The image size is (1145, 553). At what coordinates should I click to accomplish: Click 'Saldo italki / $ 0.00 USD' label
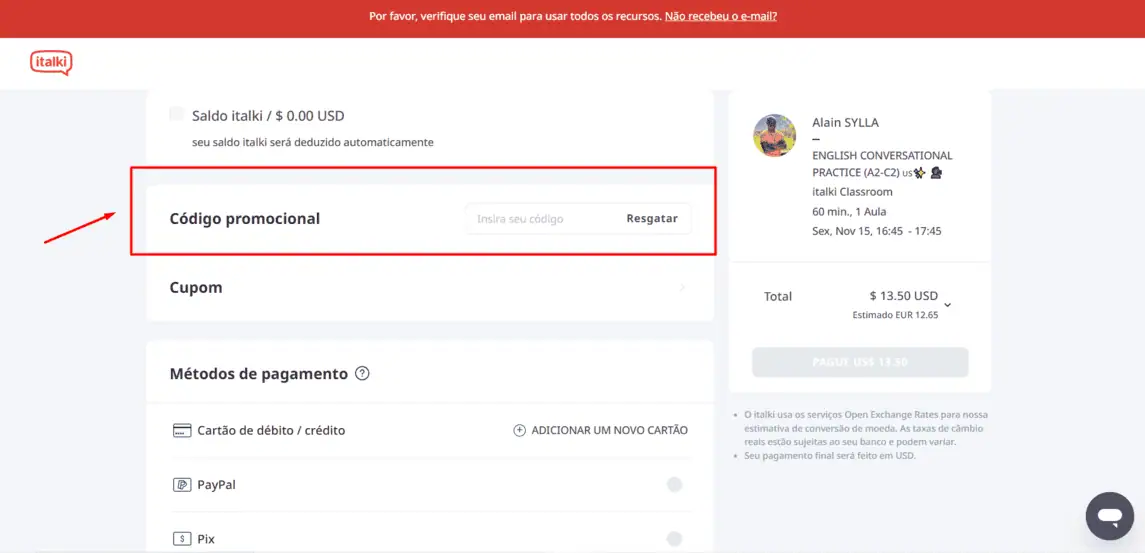(268, 115)
